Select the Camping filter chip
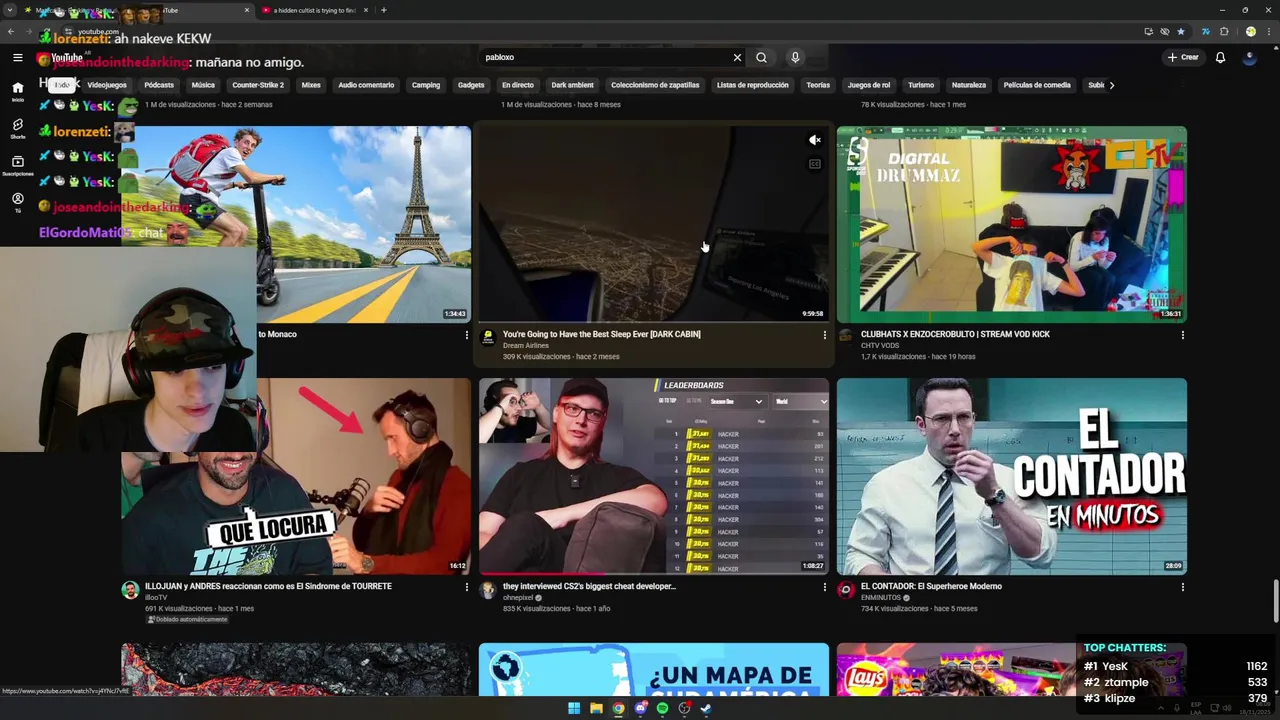The height and width of the screenshot is (720, 1280). click(x=426, y=85)
